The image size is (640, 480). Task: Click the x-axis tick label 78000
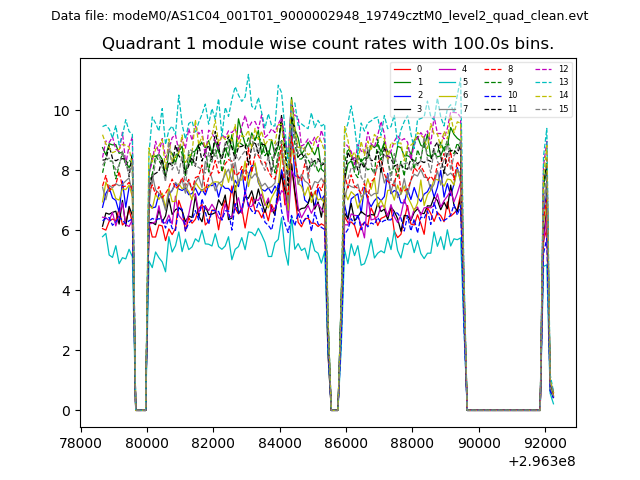82,443
